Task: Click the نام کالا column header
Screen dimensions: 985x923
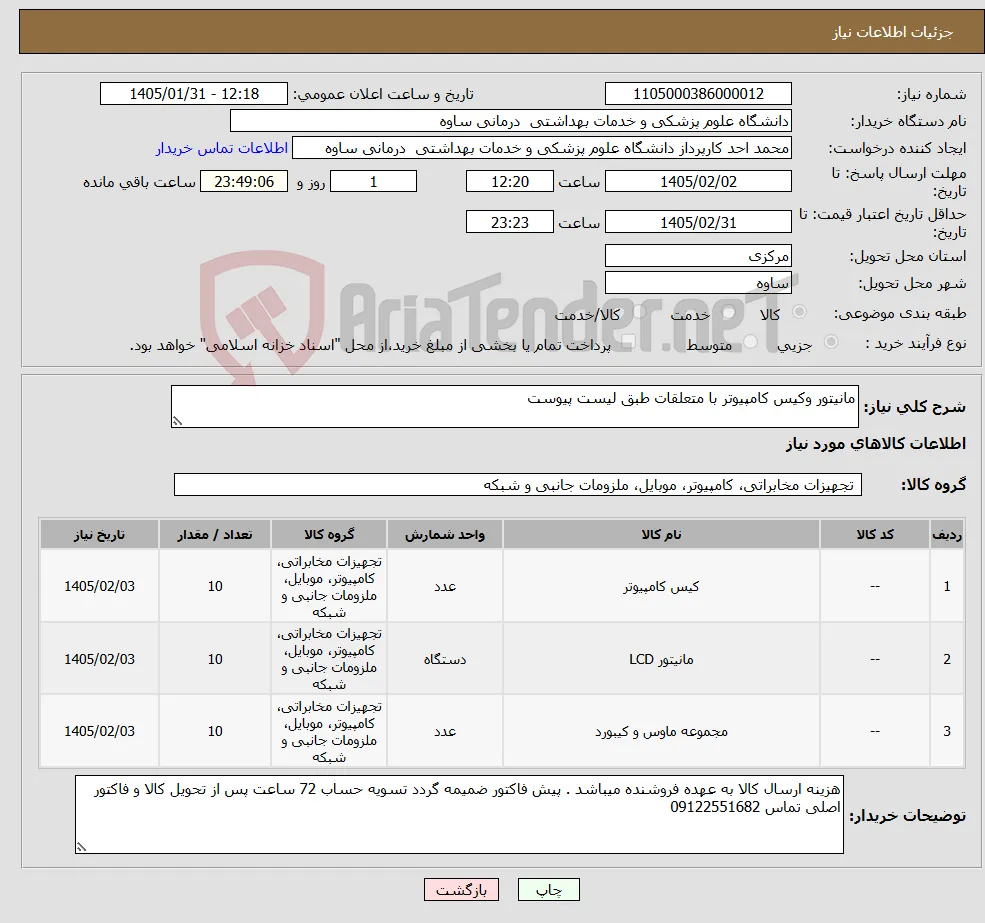Action: (661, 535)
